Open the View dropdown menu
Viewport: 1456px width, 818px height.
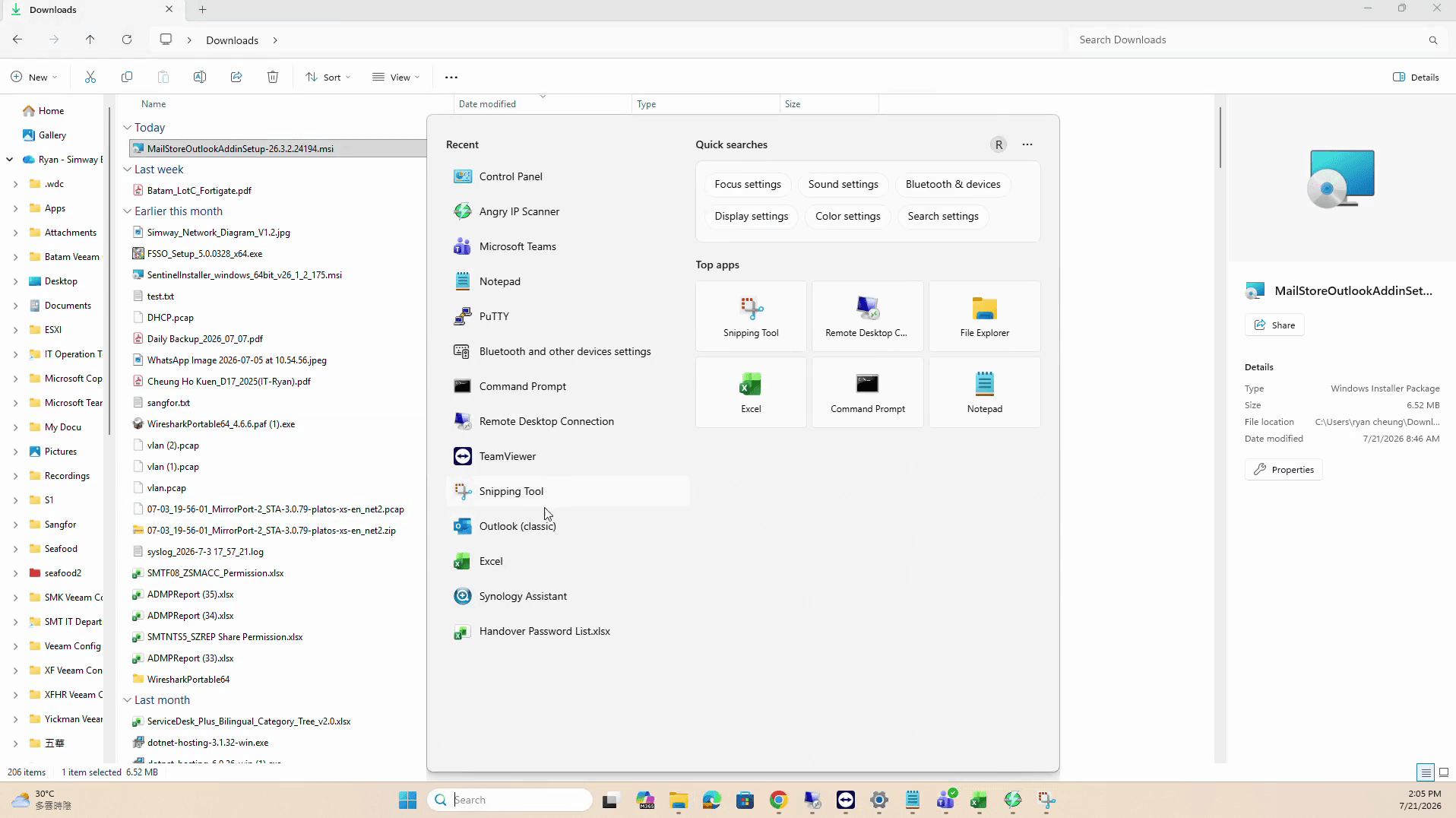pos(396,77)
